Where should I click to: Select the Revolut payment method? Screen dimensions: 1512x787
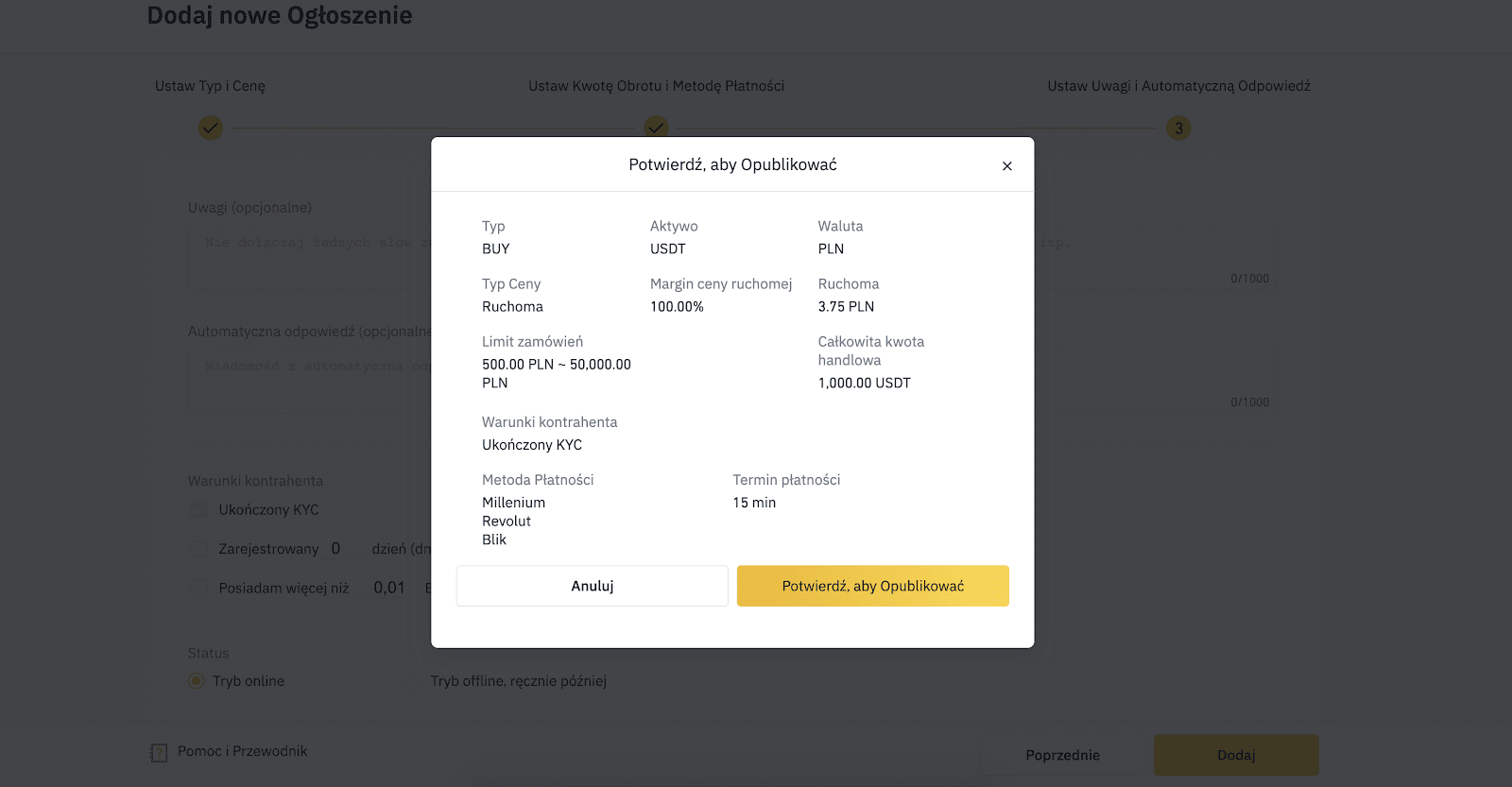pyautogui.click(x=507, y=521)
